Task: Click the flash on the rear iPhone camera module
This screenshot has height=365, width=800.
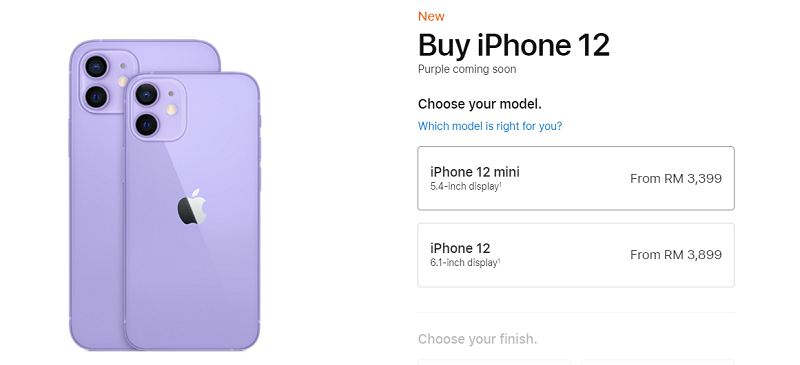Action: tap(122, 81)
